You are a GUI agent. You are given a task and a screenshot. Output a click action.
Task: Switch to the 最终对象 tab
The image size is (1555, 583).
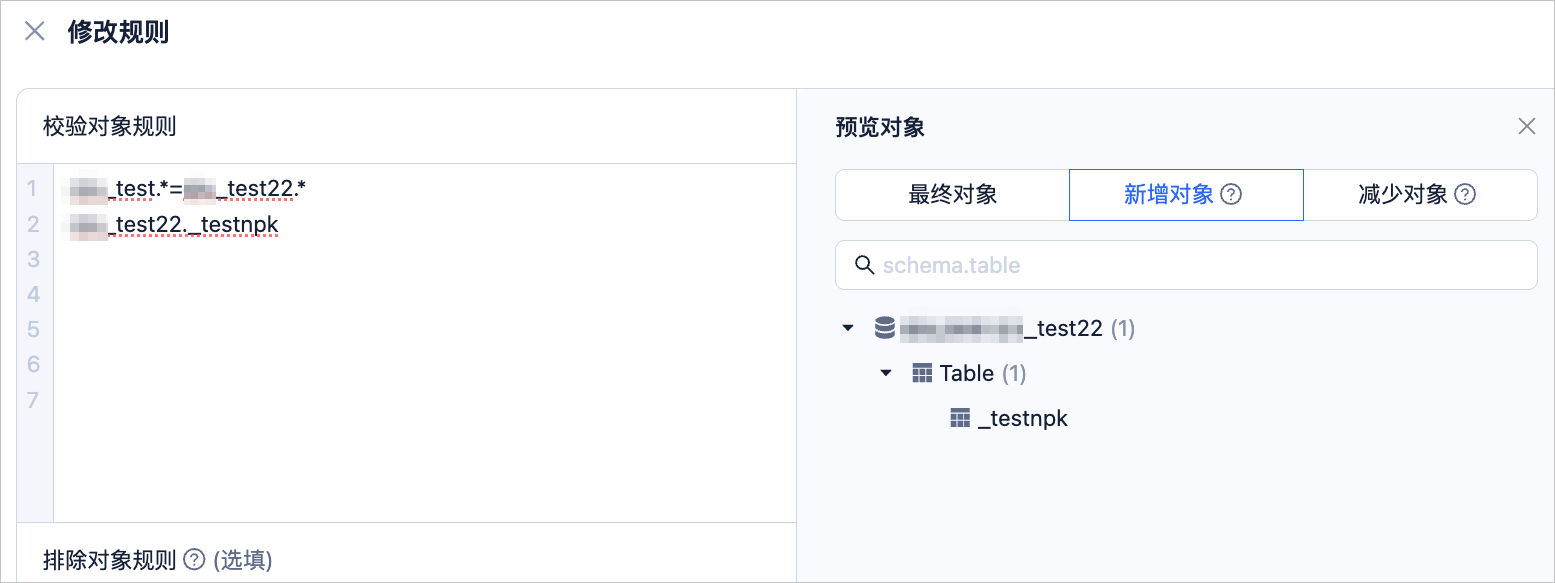pyautogui.click(x=953, y=194)
